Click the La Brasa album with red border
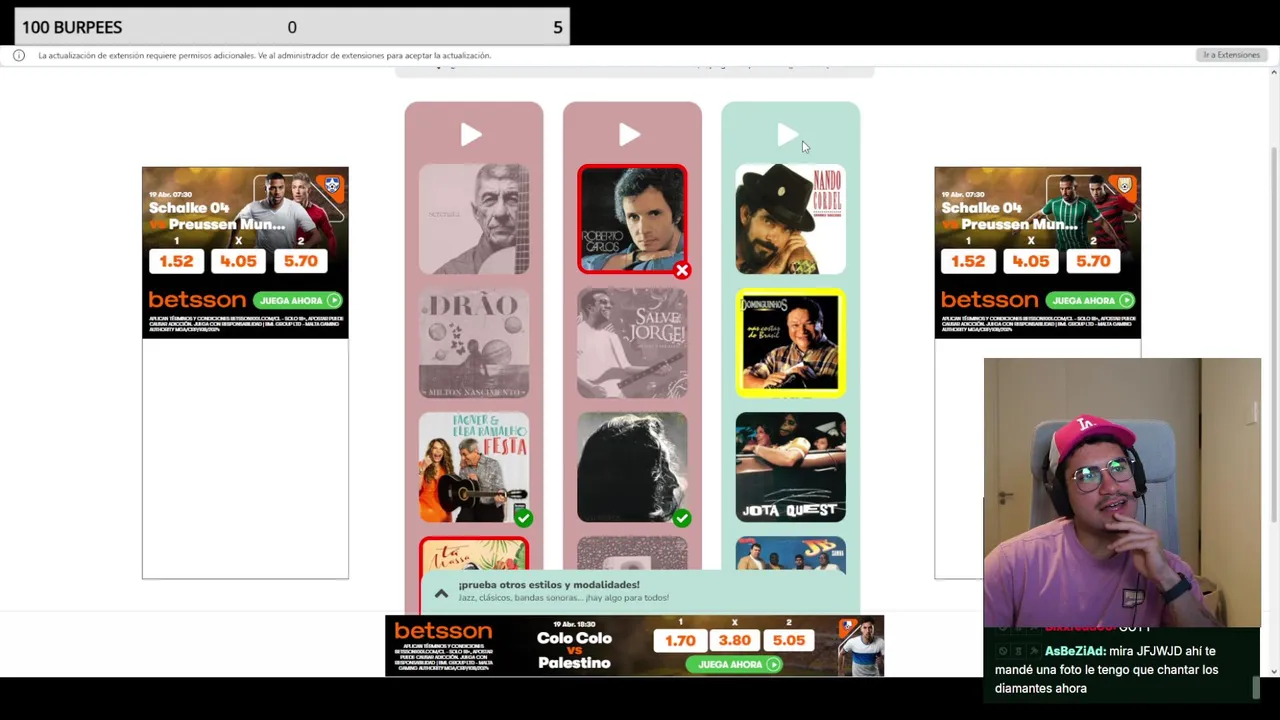 pyautogui.click(x=474, y=555)
